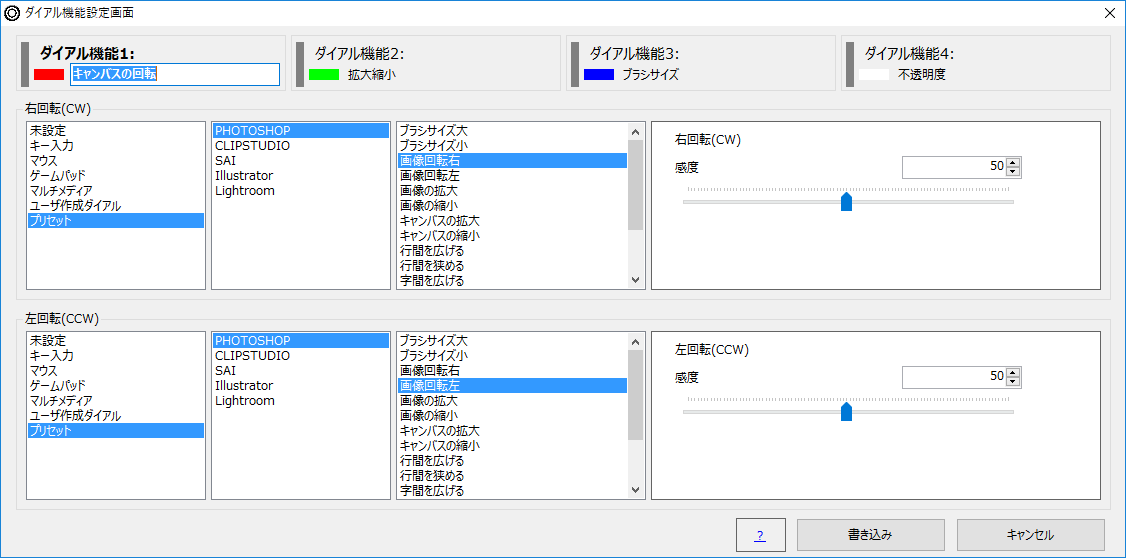
Task: Choose Illustrator in the 左回転(CCW) app list
Action: pyautogui.click(x=301, y=386)
